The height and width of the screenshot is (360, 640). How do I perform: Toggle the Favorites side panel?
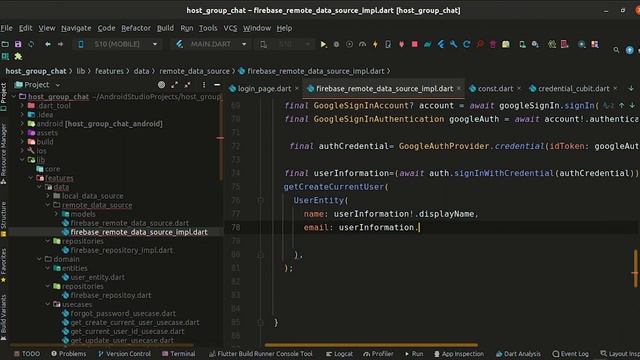tap(4, 265)
